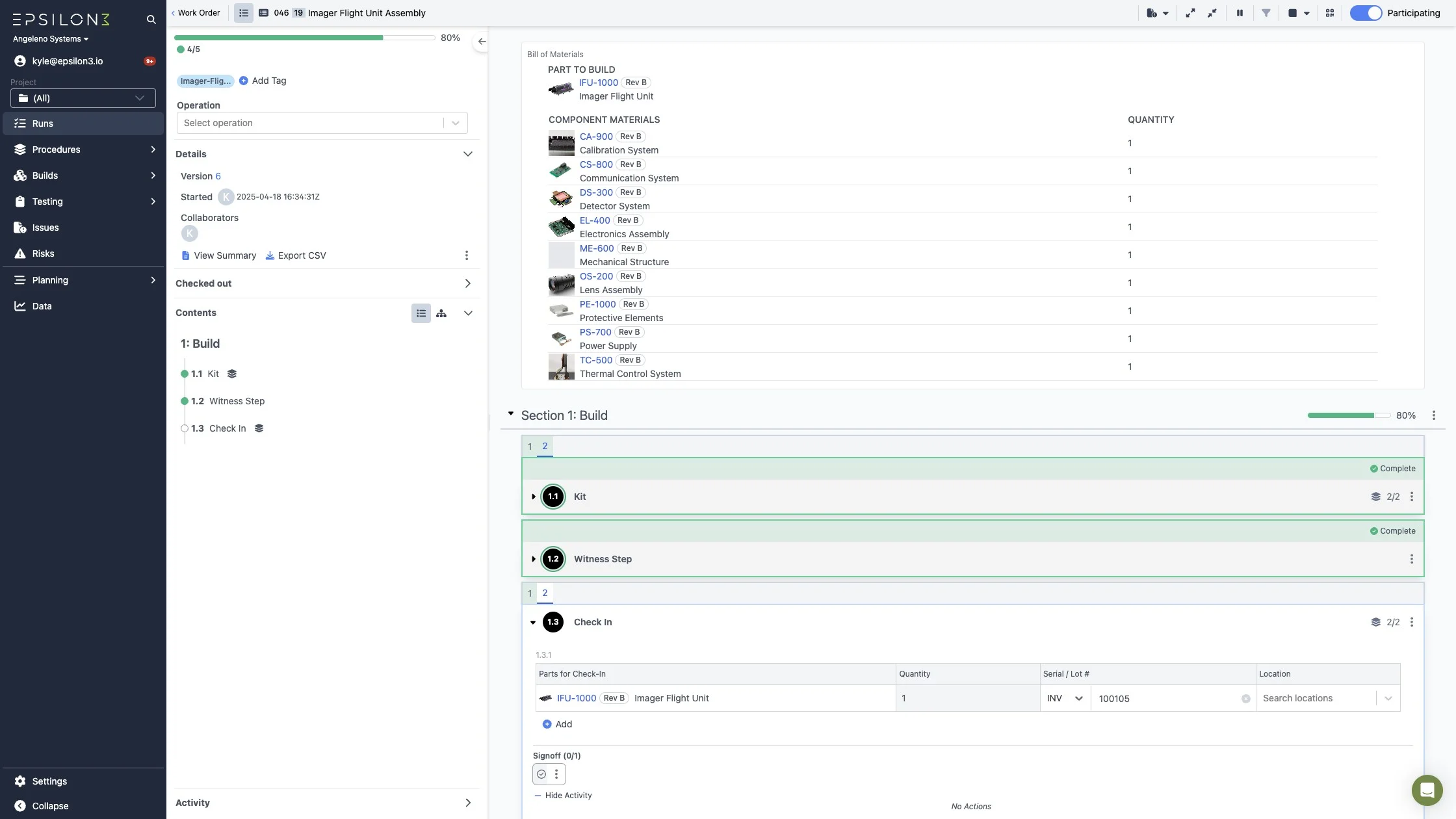The image size is (1456, 819).
Task: Pause the run using the pause icon
Action: click(1240, 13)
